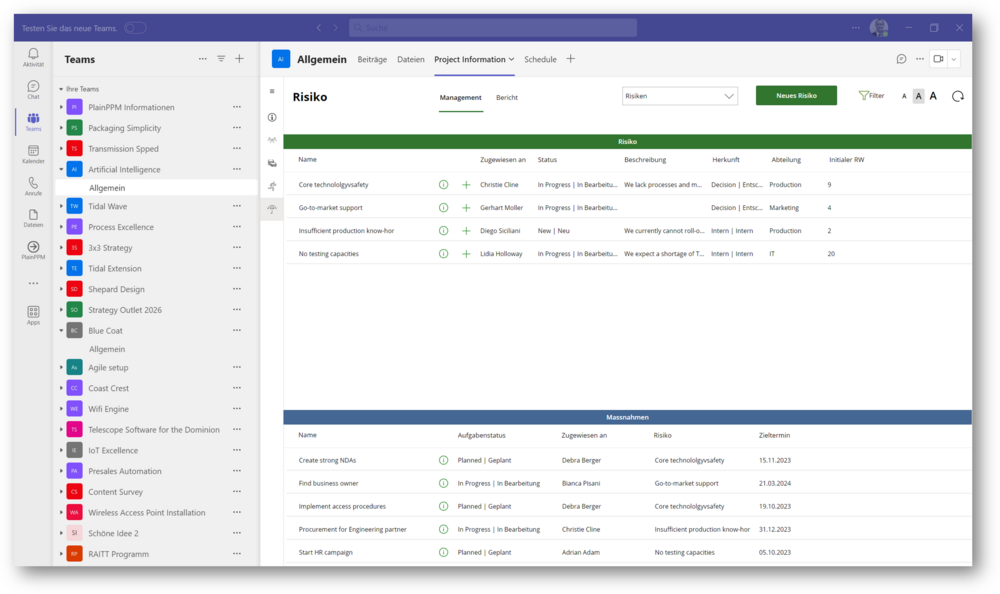The width and height of the screenshot is (1000, 594).
Task: Toggle the 'Testen Sie das neue Teams' switch
Action: point(135,28)
